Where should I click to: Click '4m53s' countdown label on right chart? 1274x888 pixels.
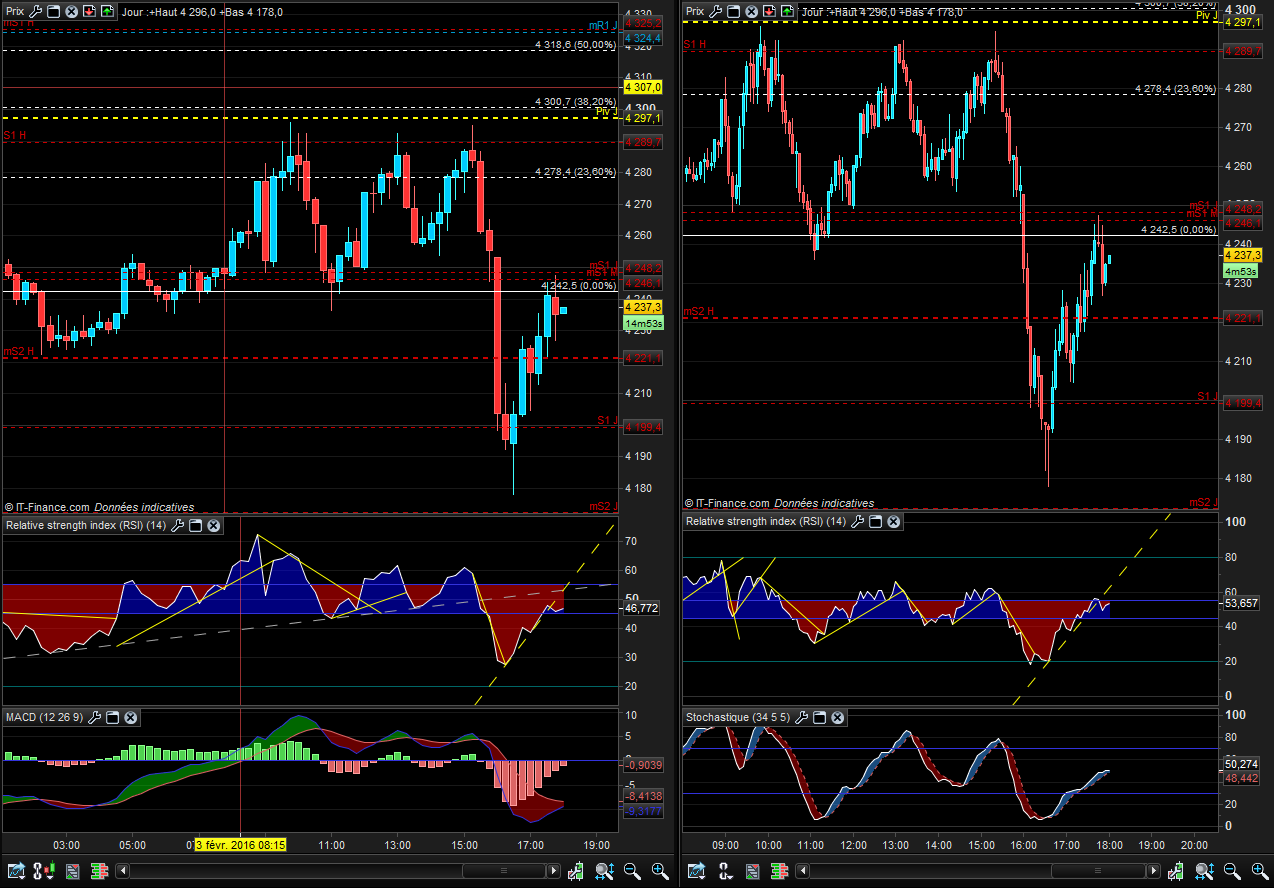(1241, 271)
